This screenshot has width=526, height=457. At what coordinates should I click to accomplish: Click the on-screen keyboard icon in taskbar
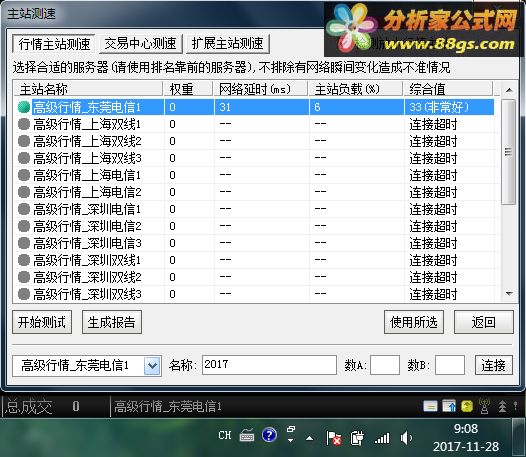247,436
